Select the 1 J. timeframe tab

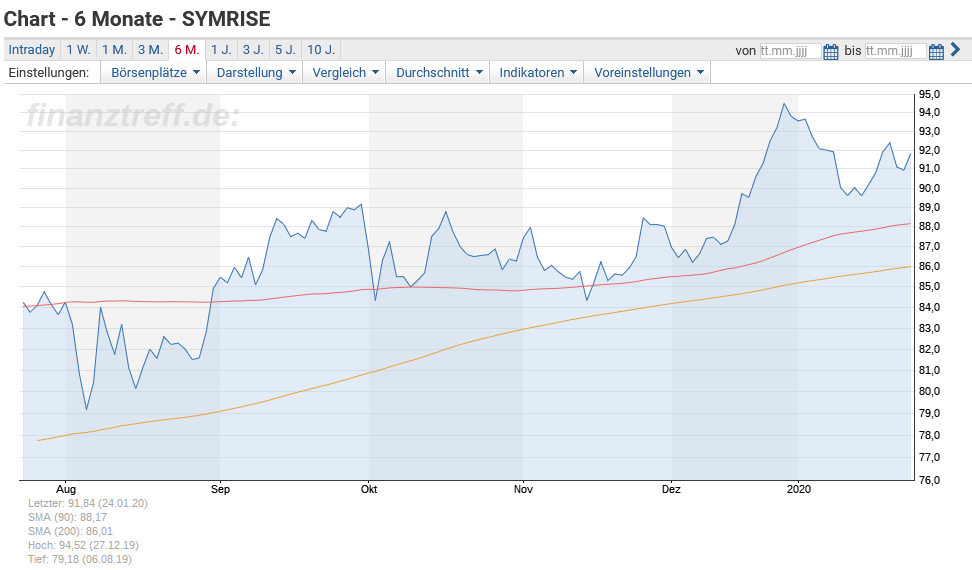tap(221, 50)
